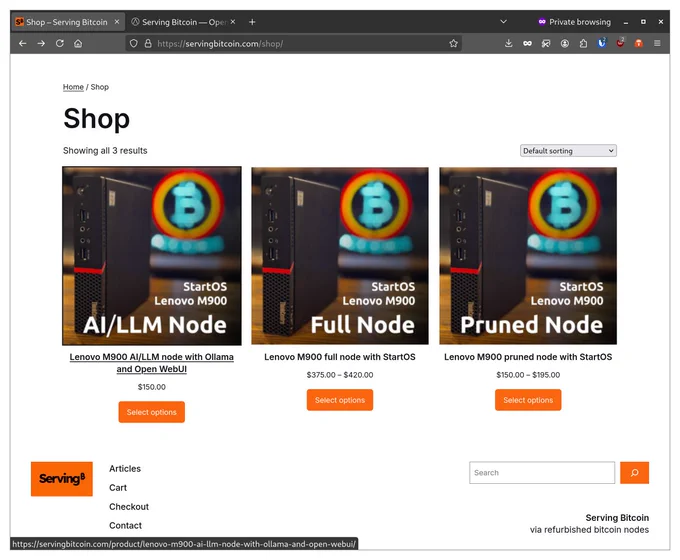Maximize the browser window
680x560 pixels.
pyautogui.click(x=643, y=22)
